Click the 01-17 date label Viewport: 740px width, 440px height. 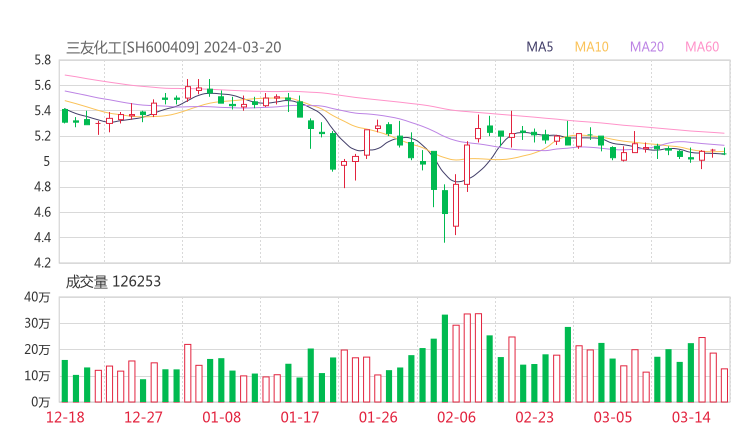pos(300,417)
